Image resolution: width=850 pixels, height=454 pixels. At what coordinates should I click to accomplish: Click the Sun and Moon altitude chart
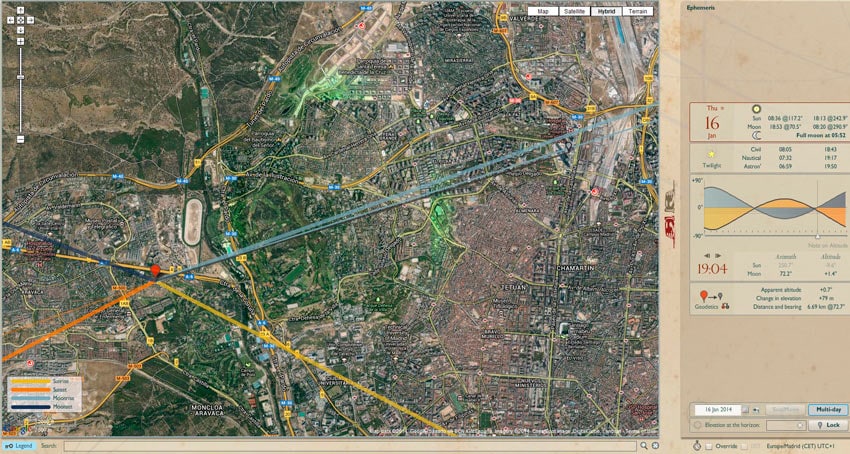tap(775, 207)
